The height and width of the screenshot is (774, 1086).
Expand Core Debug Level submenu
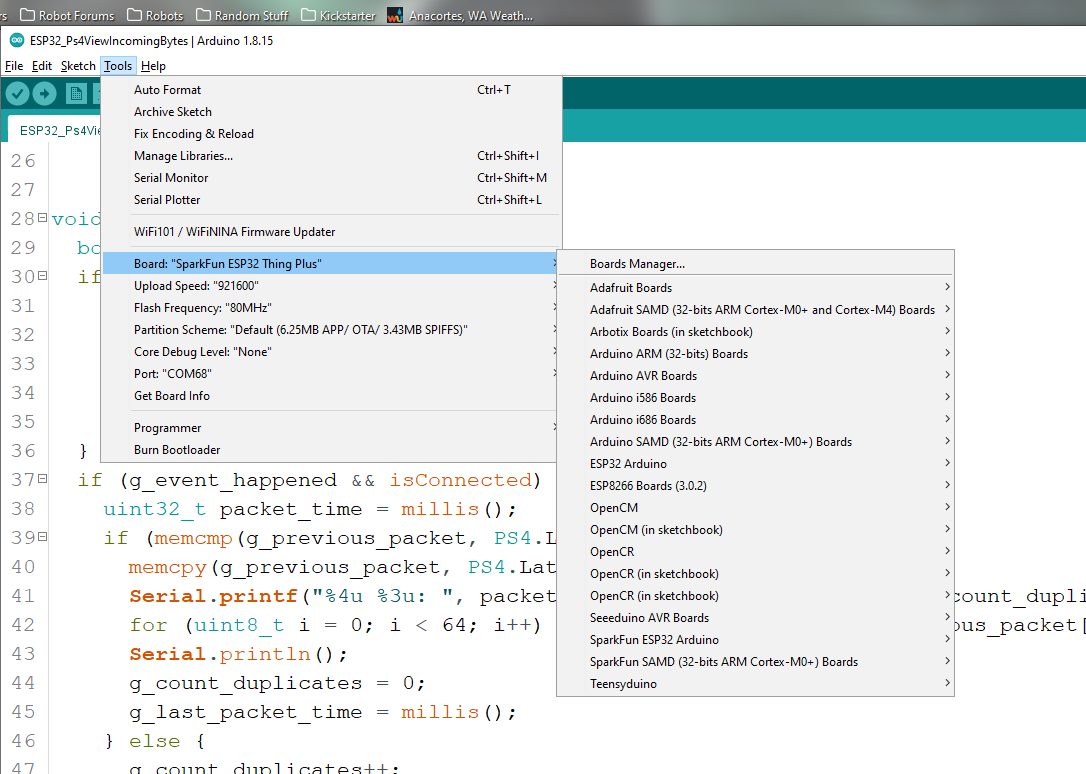(x=331, y=352)
